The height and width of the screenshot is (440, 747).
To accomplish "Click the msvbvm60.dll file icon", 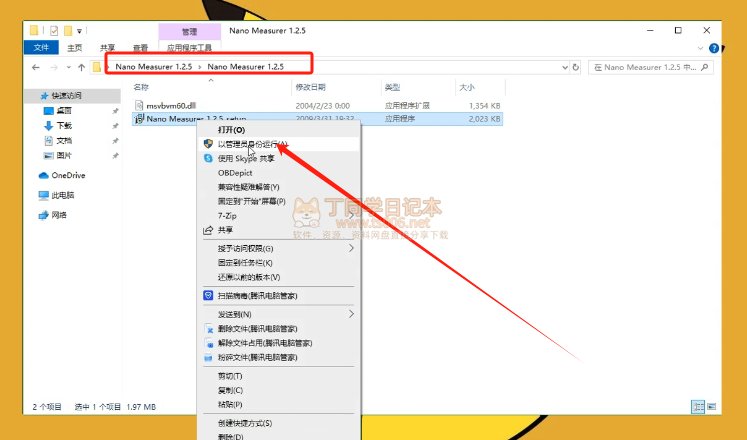I will click(x=139, y=106).
